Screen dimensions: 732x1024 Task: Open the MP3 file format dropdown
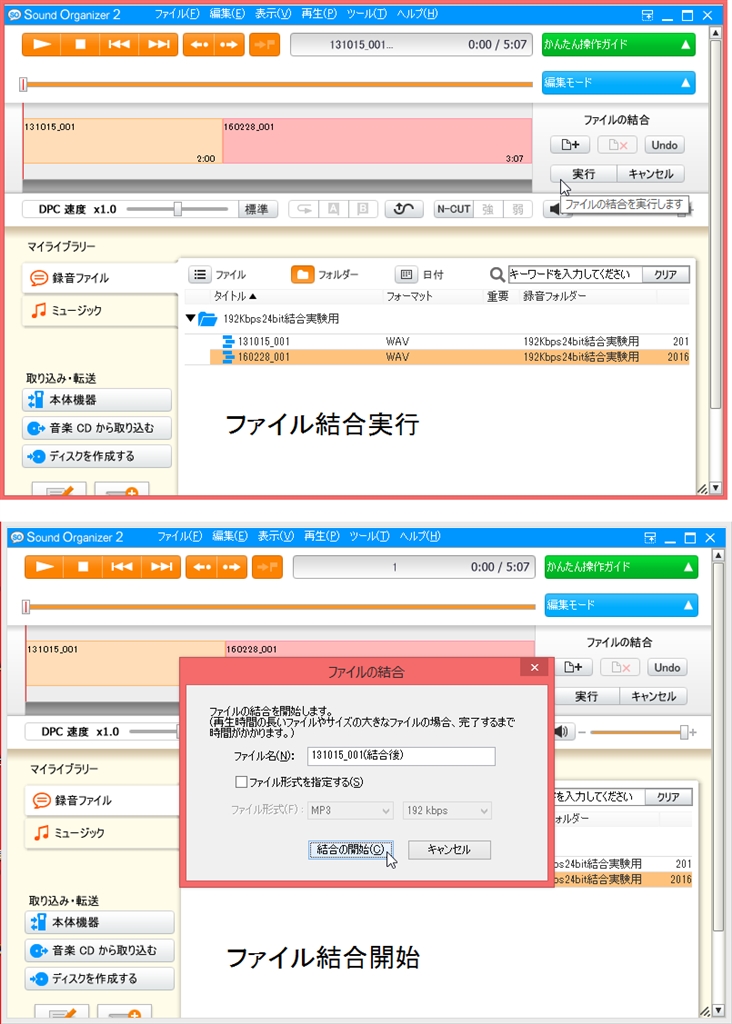coord(350,810)
